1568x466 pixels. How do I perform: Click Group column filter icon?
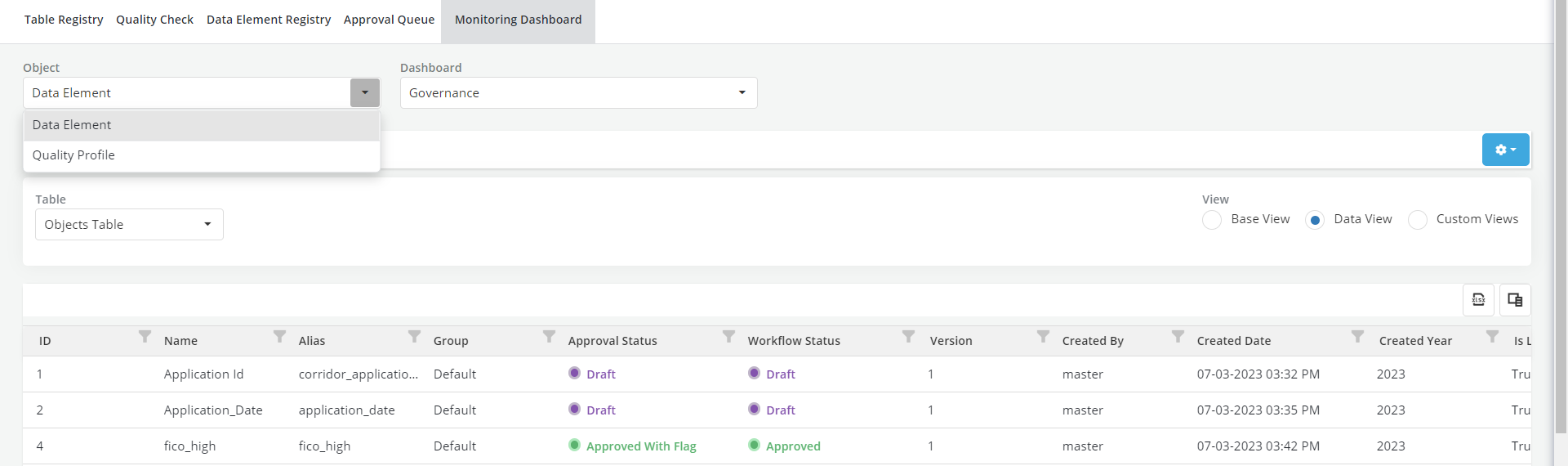(x=549, y=336)
